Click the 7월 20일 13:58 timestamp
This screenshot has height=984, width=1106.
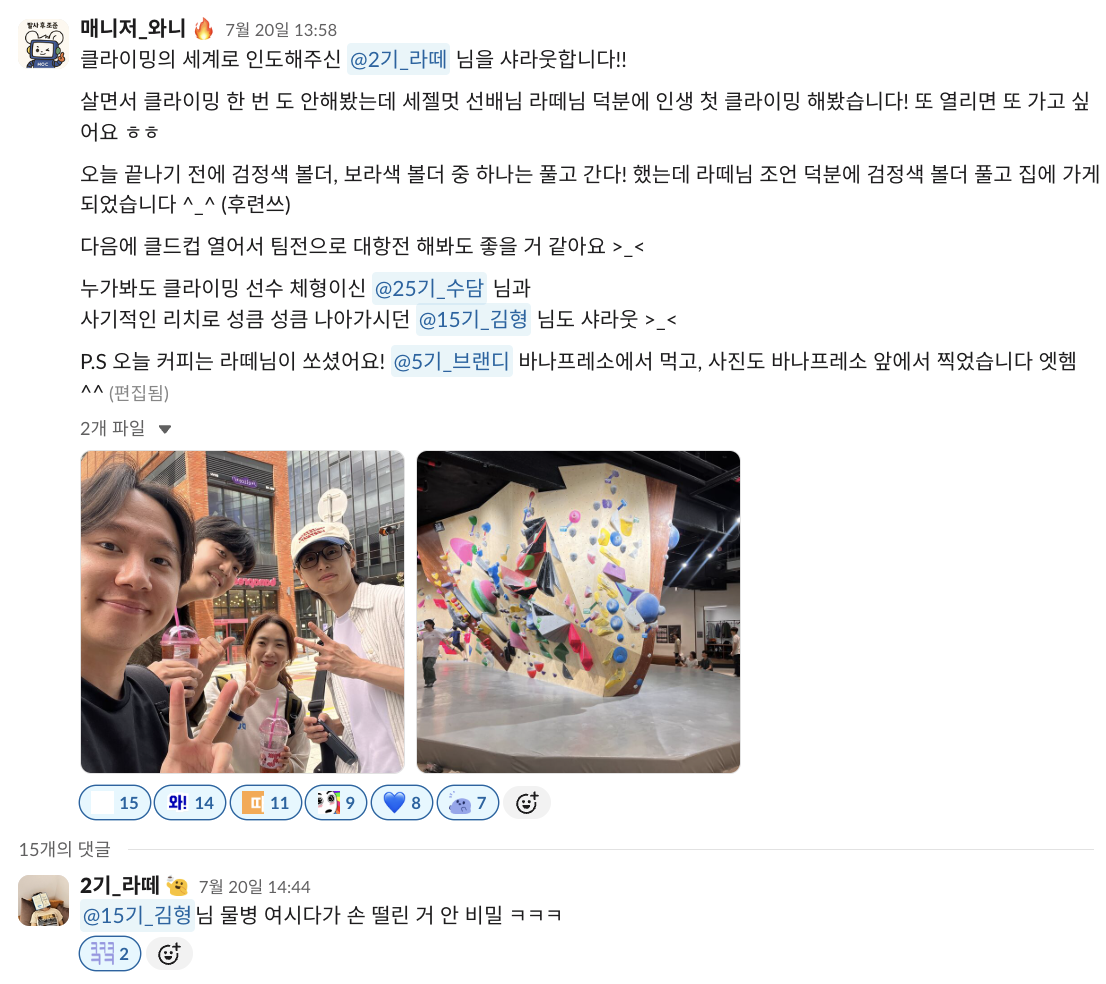click(x=281, y=30)
